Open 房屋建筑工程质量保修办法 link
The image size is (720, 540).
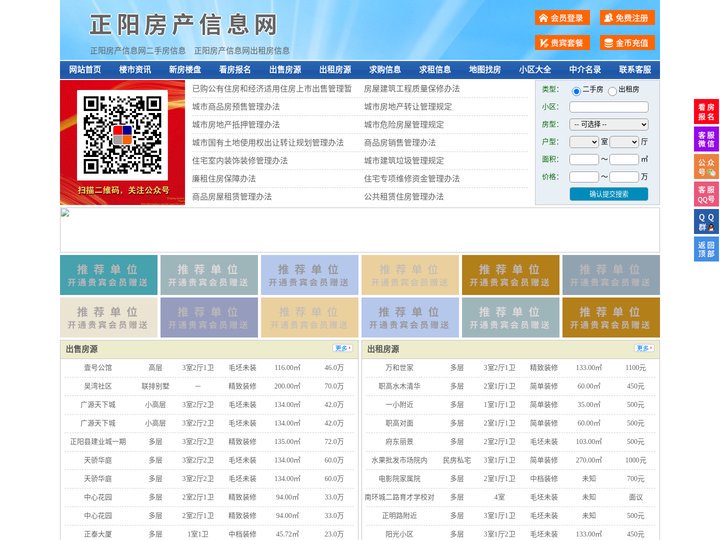click(412, 89)
